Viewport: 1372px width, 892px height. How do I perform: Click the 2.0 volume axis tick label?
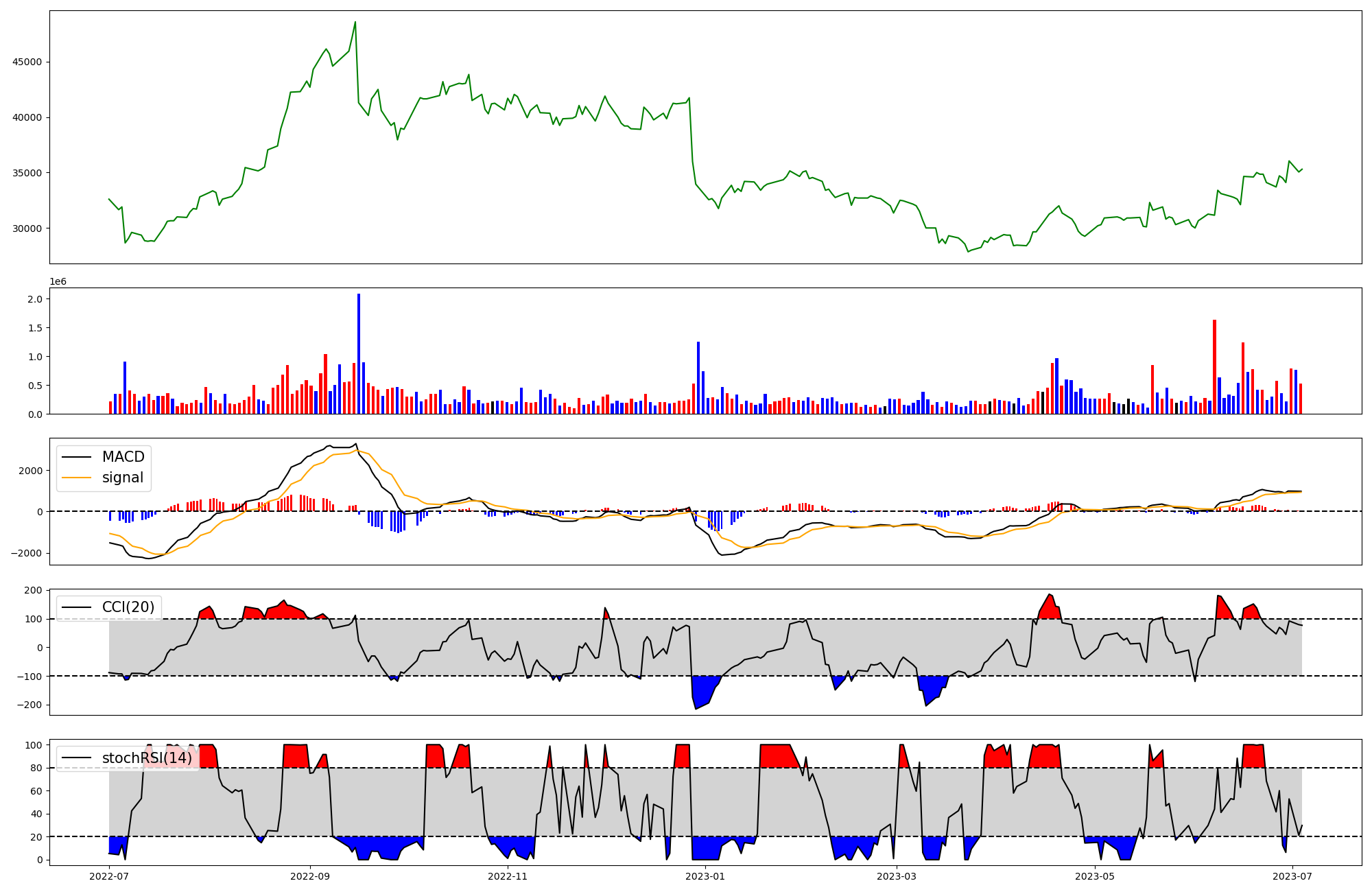[x=35, y=299]
